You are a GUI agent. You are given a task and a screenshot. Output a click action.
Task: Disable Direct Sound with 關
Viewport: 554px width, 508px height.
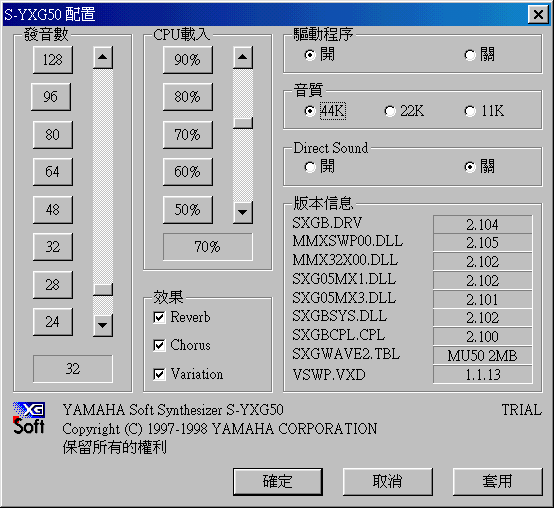[x=480, y=166]
